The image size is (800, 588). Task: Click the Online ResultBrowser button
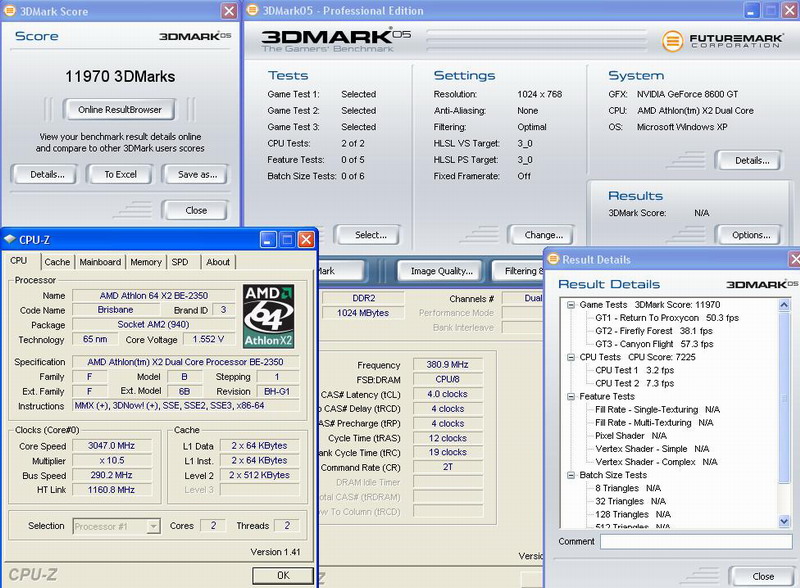[x=119, y=110]
